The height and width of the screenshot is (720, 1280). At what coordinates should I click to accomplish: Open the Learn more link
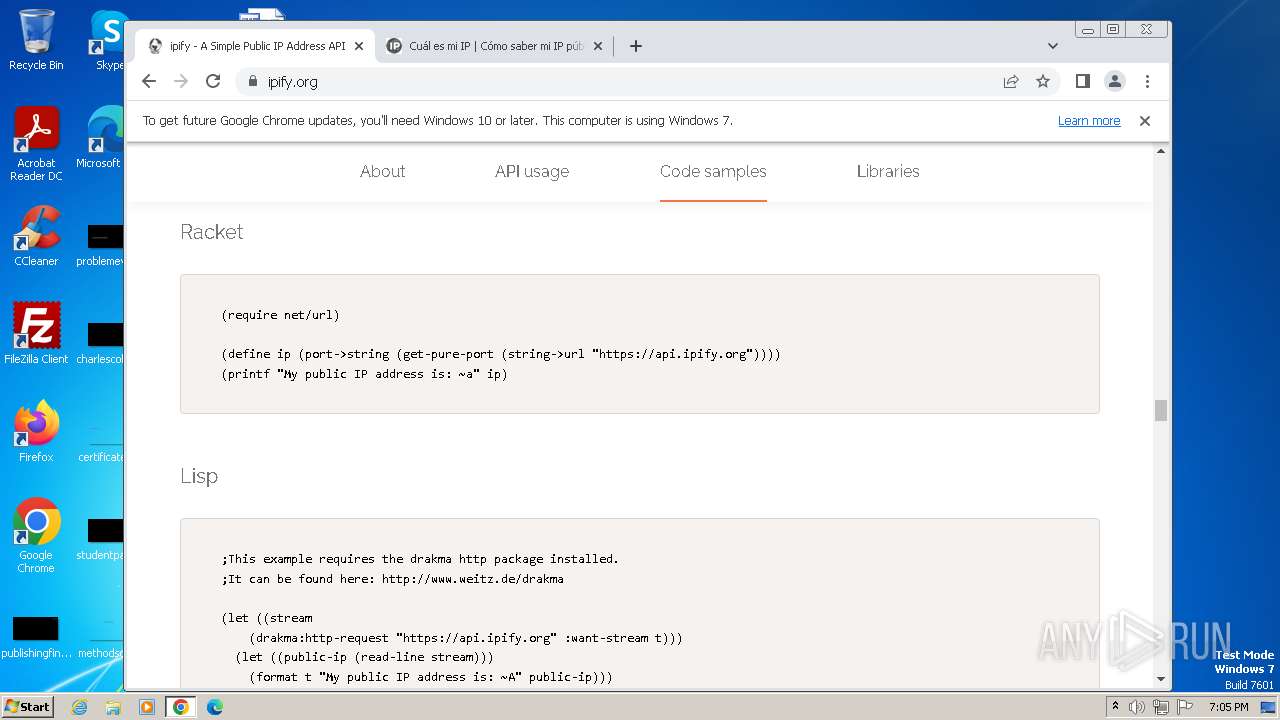coord(1089,120)
